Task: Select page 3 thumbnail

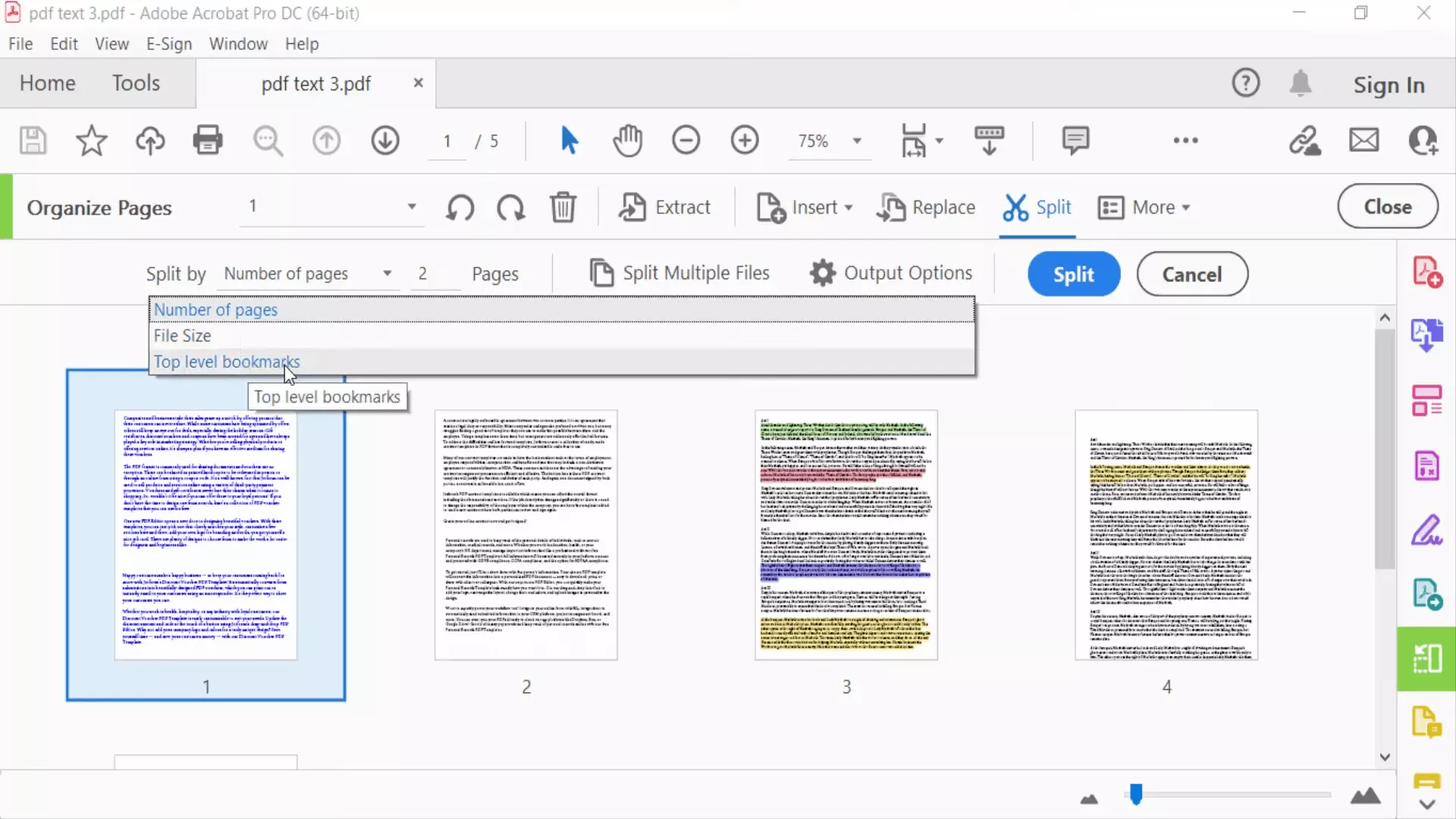Action: (x=846, y=534)
